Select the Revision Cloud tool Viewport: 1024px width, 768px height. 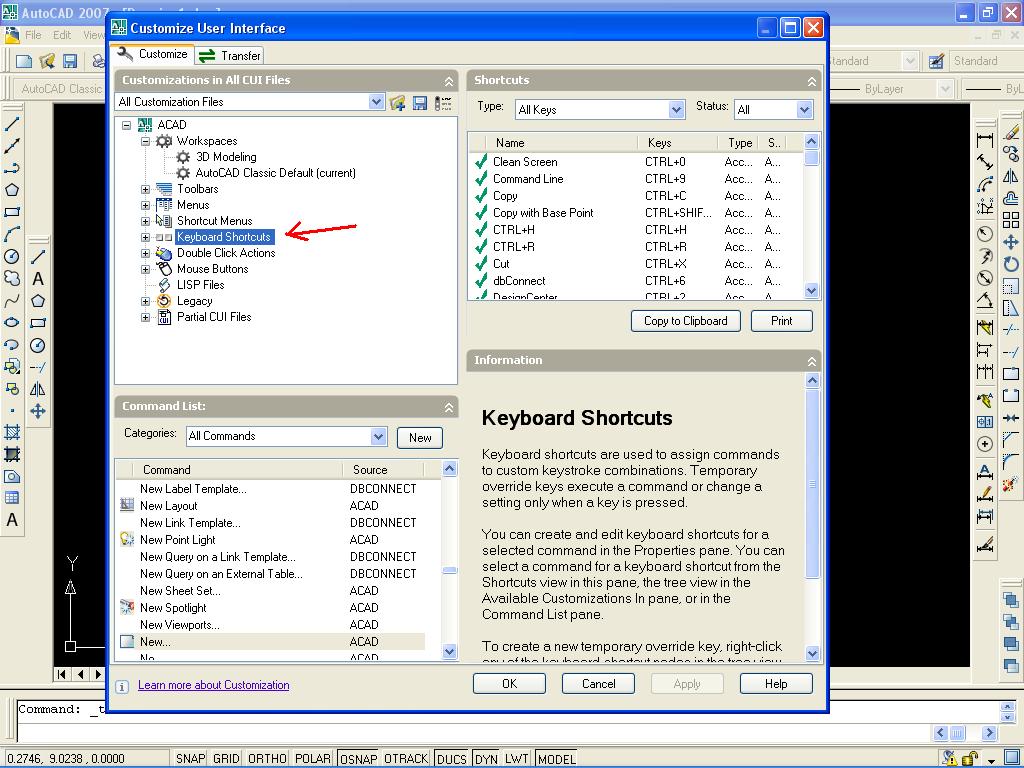12,278
